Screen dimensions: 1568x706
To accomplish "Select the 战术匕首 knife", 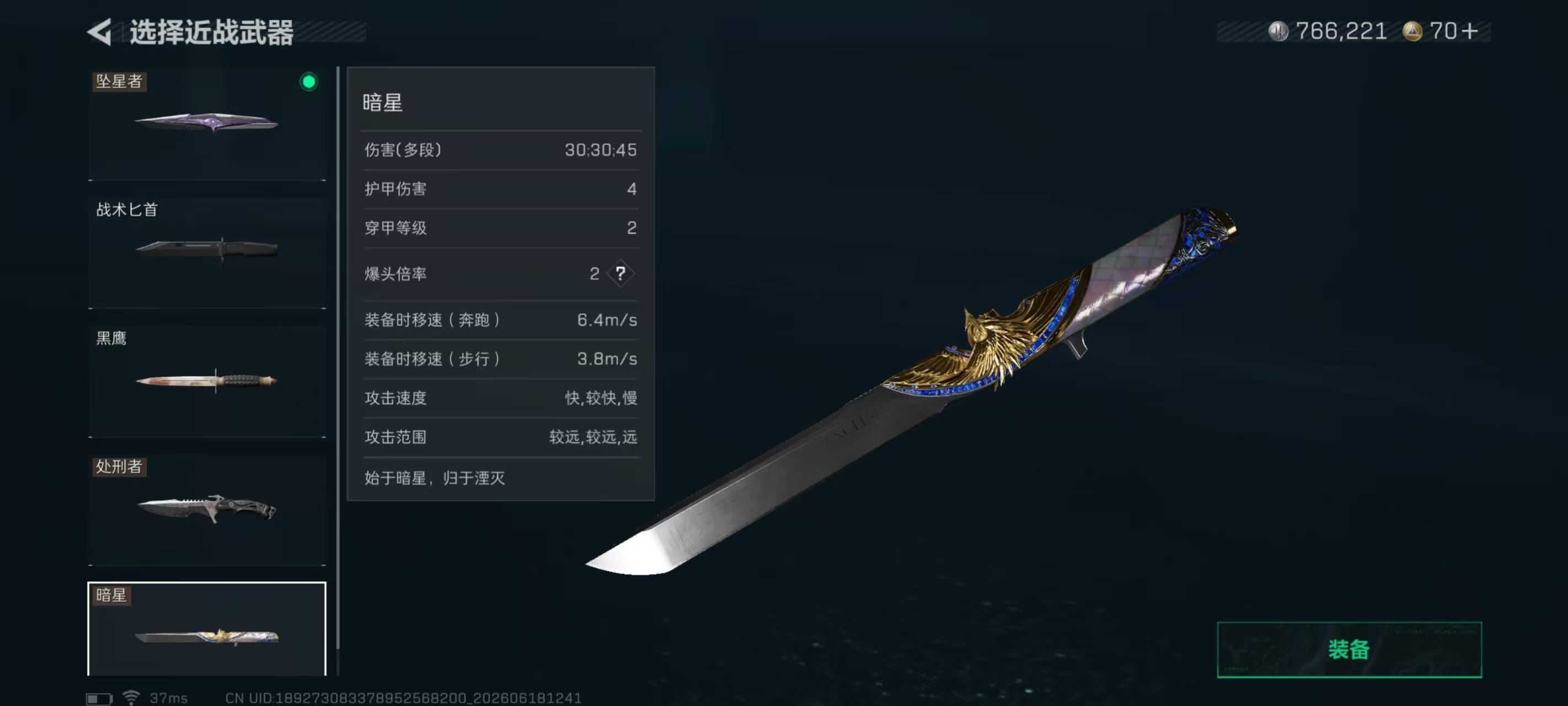I will tap(207, 252).
